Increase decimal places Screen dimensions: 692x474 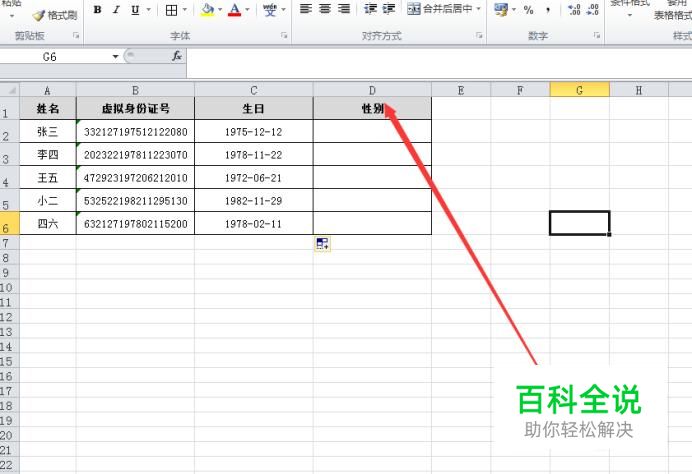tap(574, 9)
